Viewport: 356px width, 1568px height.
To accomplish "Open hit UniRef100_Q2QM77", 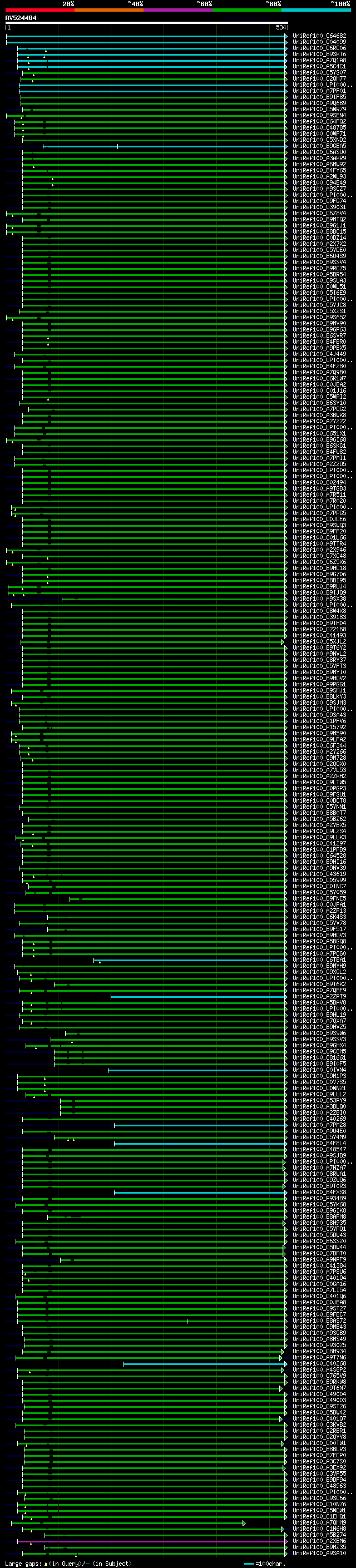I will pyautogui.click(x=319, y=78).
